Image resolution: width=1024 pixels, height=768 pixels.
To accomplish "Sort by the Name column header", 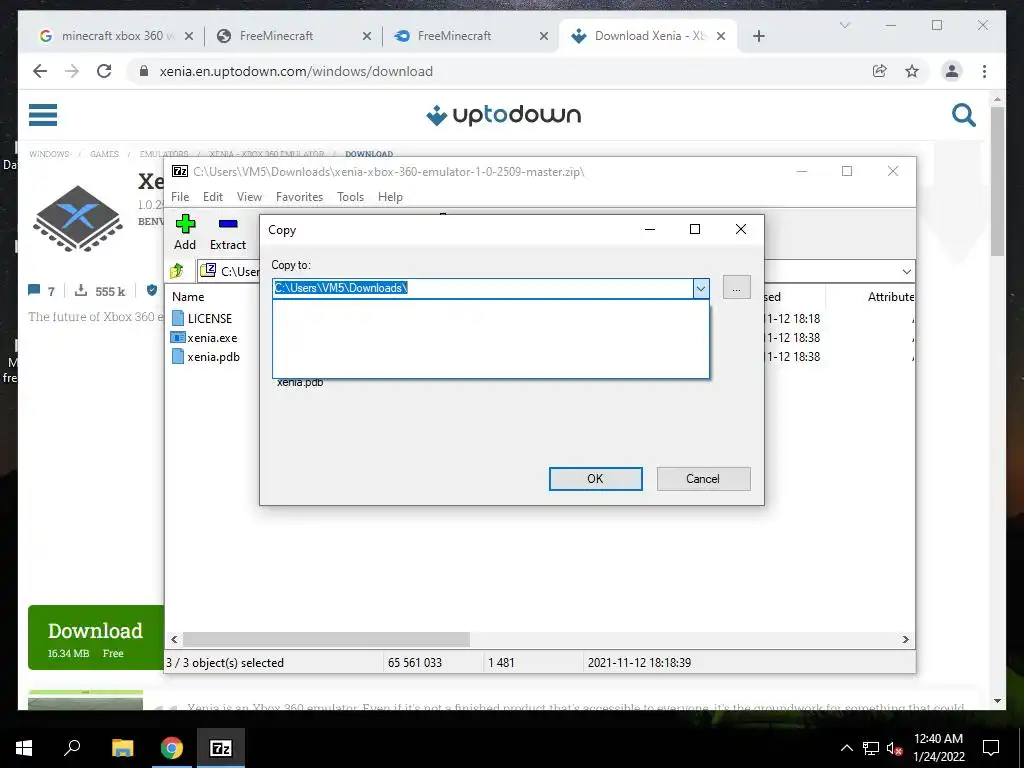I will [188, 296].
